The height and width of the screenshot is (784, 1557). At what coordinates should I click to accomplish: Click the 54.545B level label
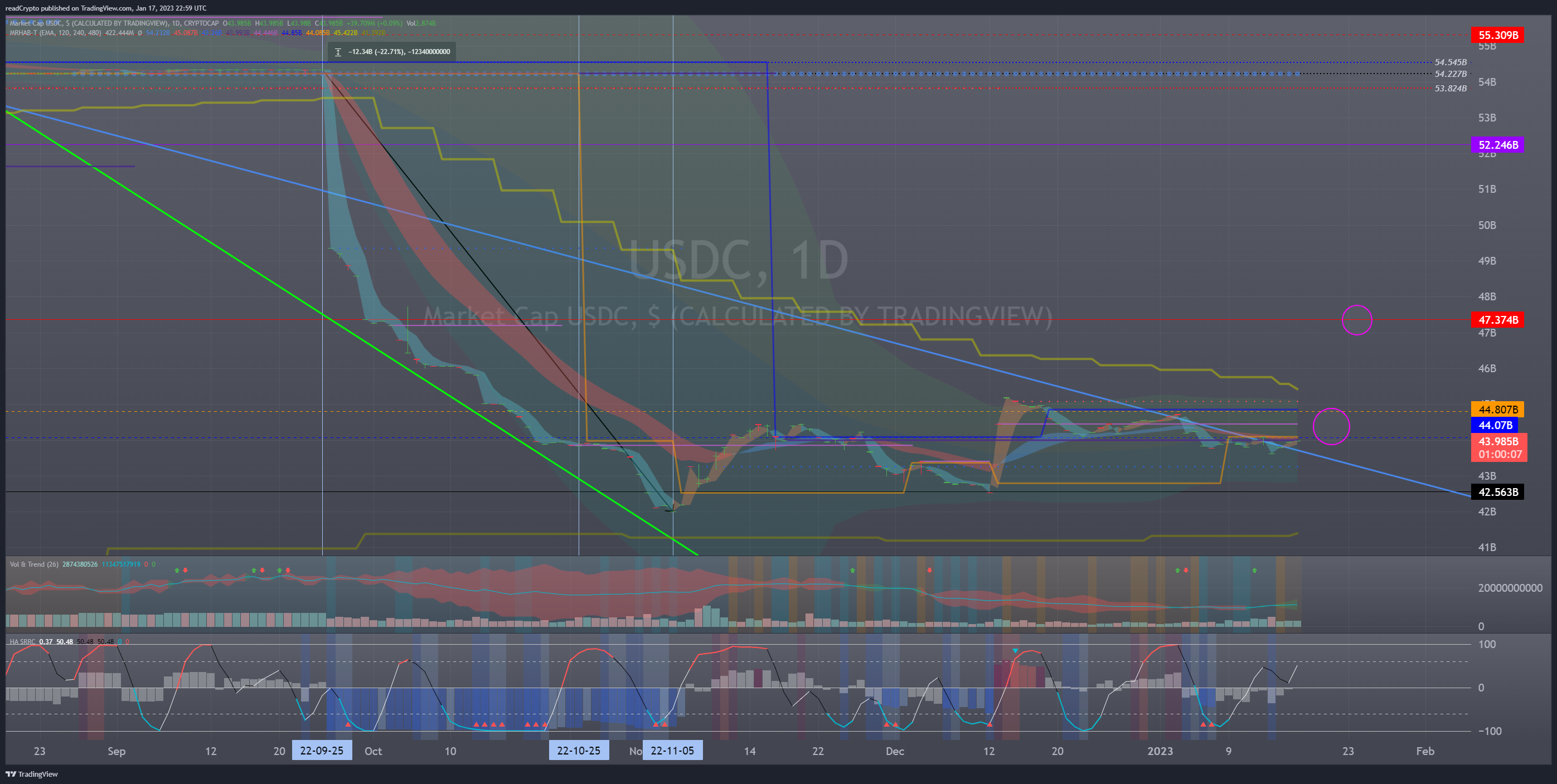(x=1450, y=62)
